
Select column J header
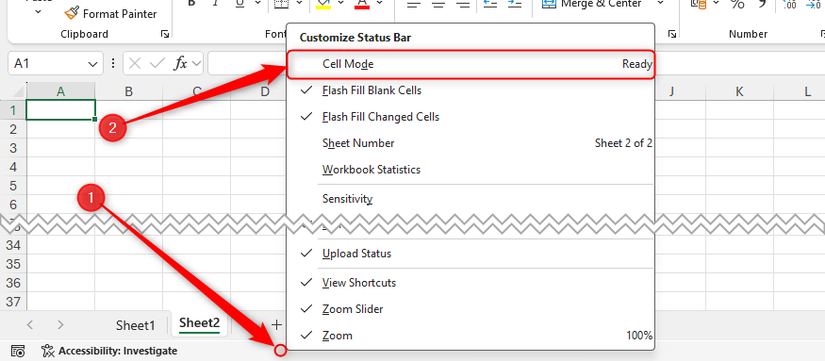pyautogui.click(x=672, y=92)
